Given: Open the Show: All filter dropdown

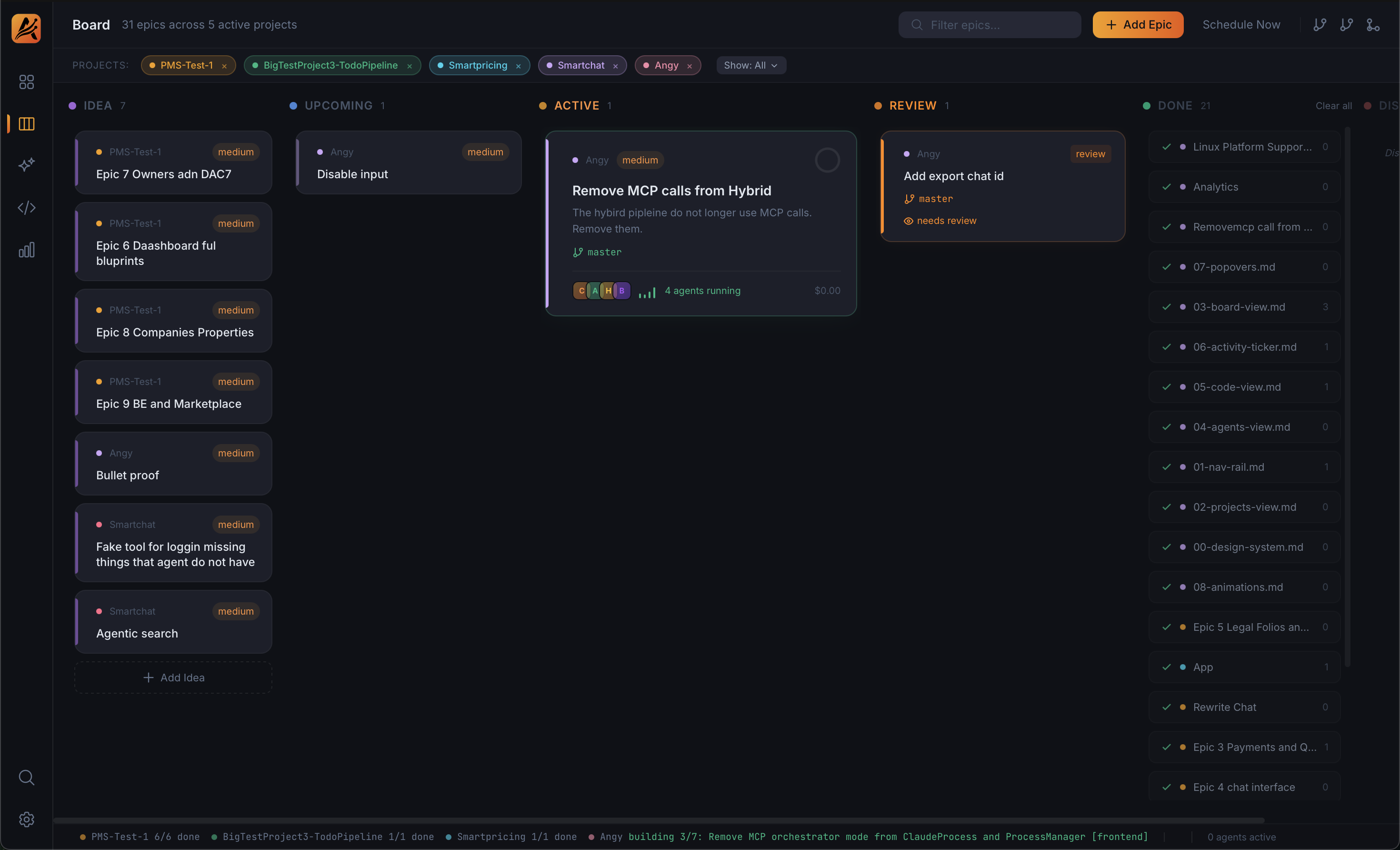Looking at the screenshot, I should click(750, 65).
